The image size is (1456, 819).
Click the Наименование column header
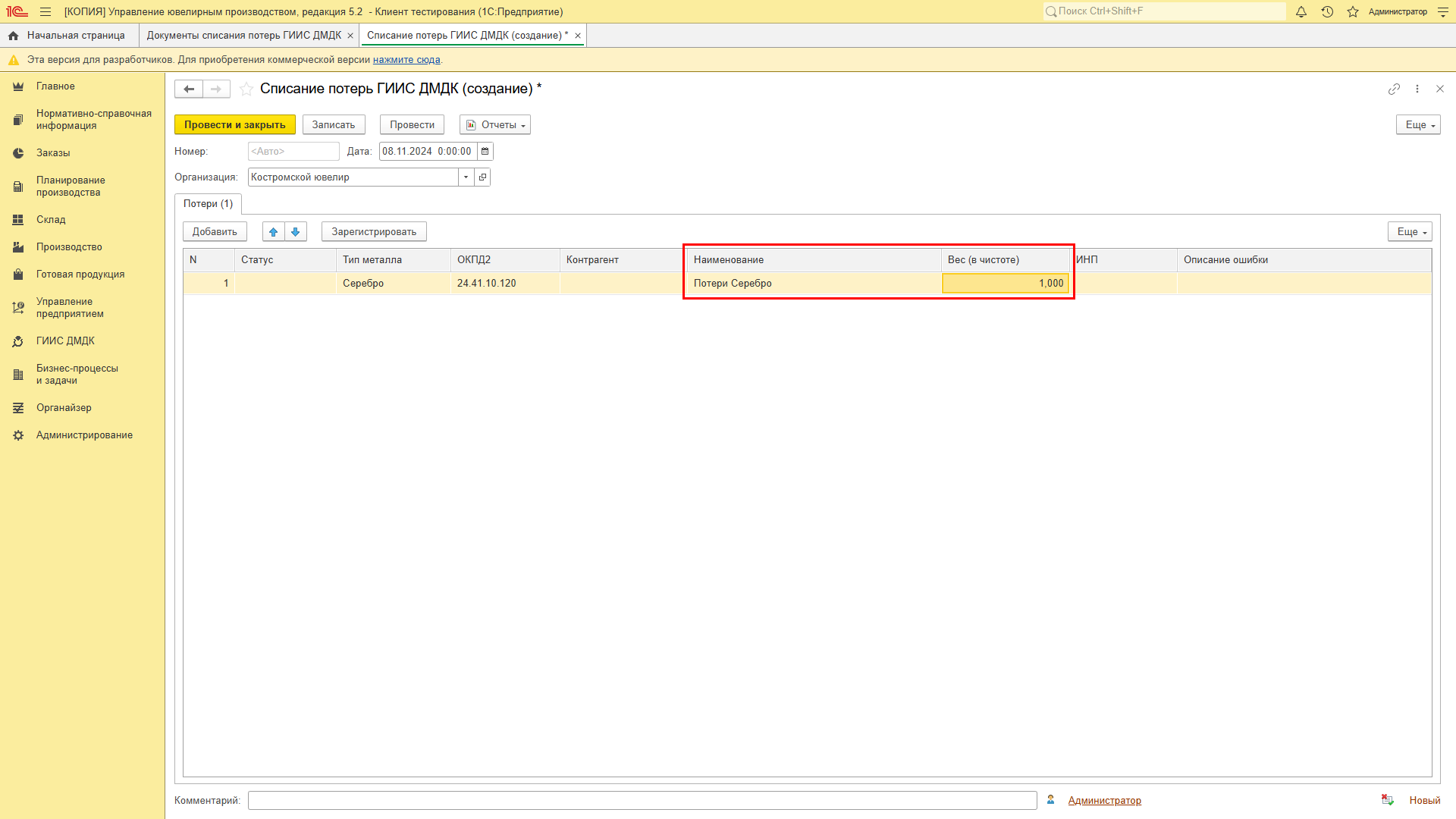click(814, 260)
